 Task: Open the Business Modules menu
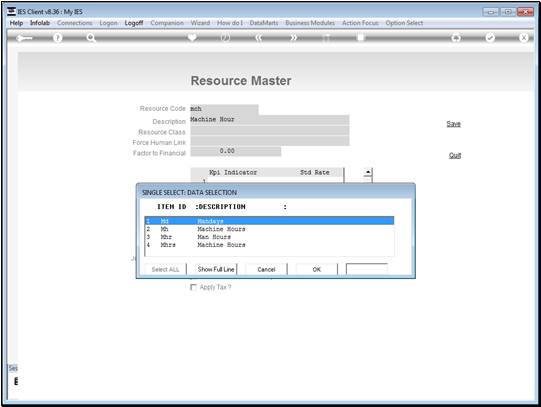[x=310, y=23]
